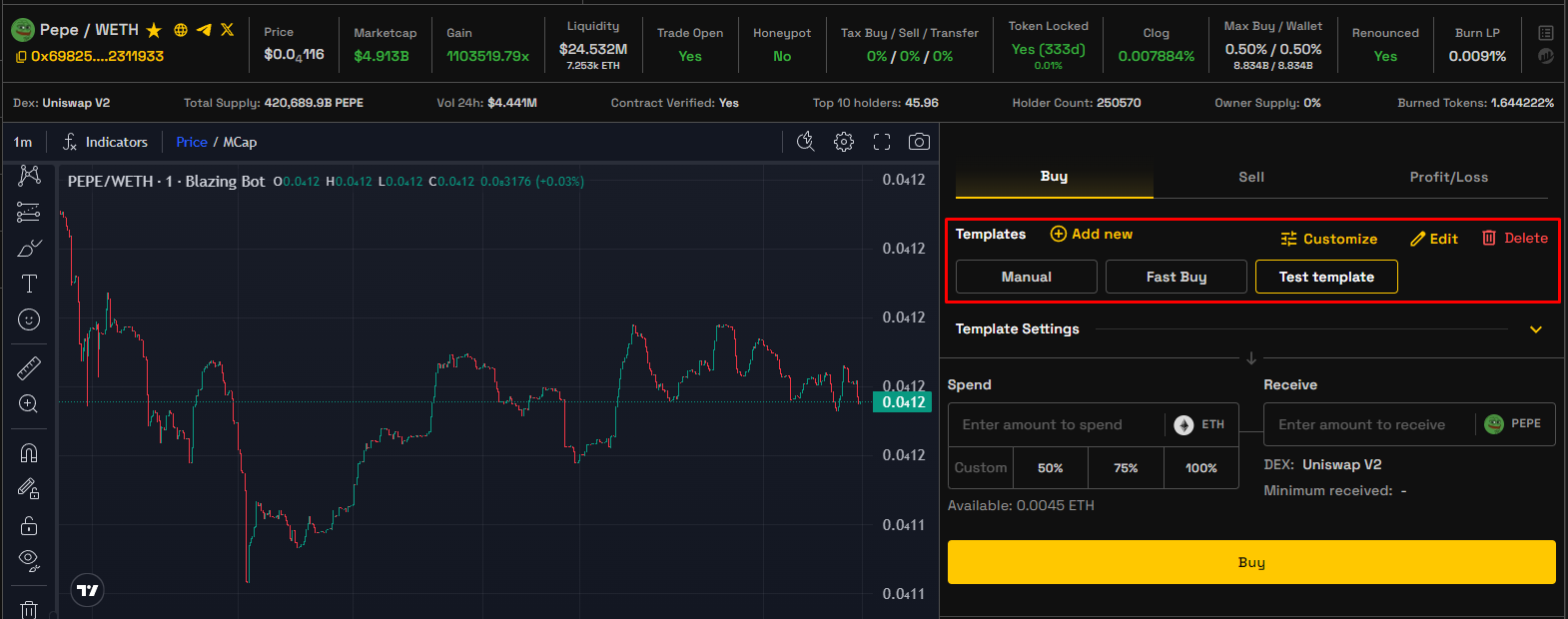Switch to the Profit/Loss tab

1448,177
